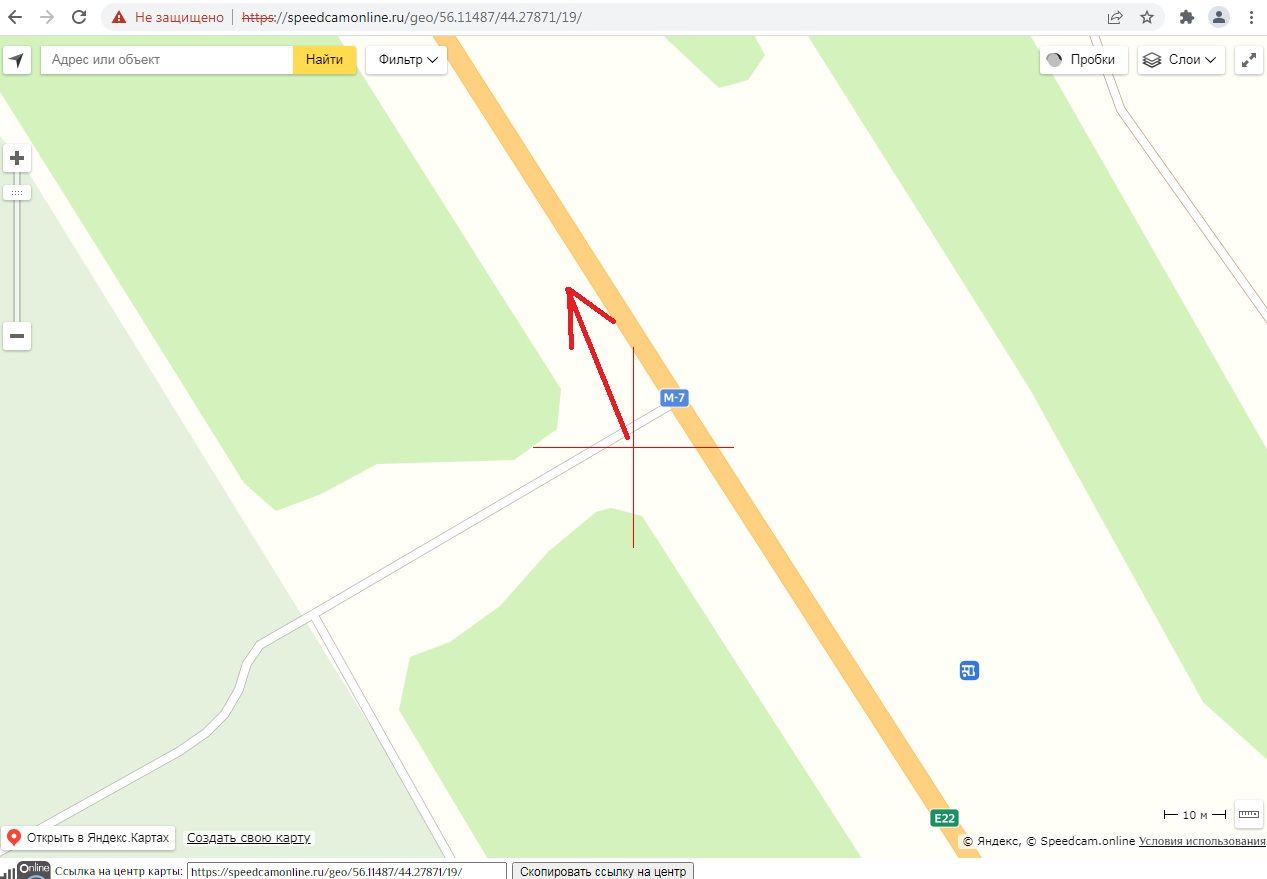Click Скопировать ссылку на центр button

603,871
